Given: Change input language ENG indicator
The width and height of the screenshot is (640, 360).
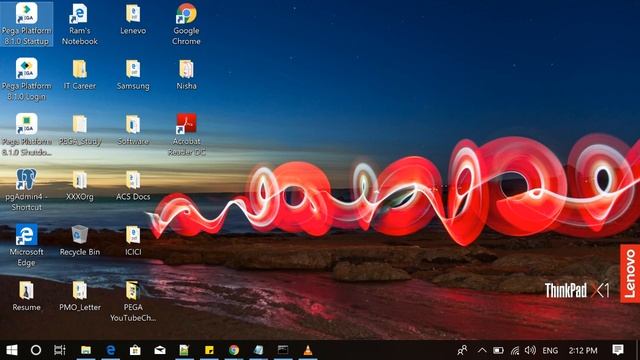Looking at the screenshot, I should 550,350.
